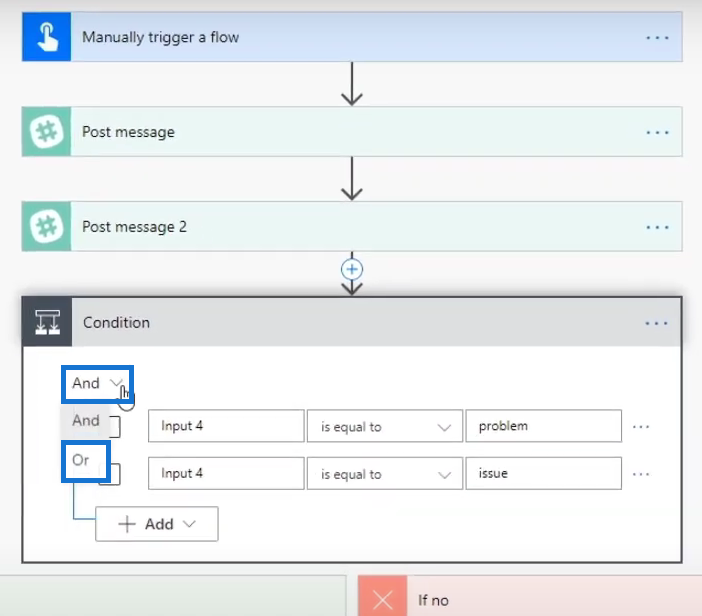
Task: Toggle the And operator dropdown
Action: point(97,383)
